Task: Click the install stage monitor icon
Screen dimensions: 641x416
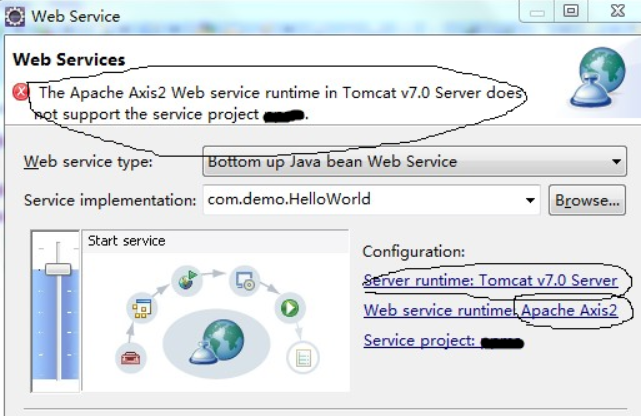Action: point(245,280)
